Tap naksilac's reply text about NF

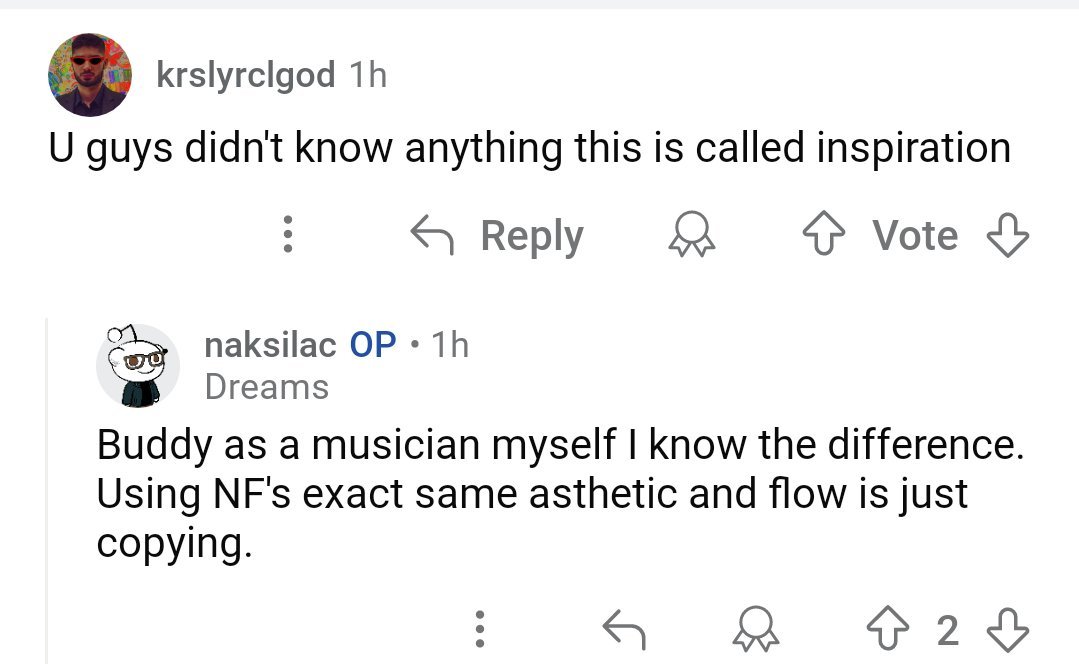point(560,494)
